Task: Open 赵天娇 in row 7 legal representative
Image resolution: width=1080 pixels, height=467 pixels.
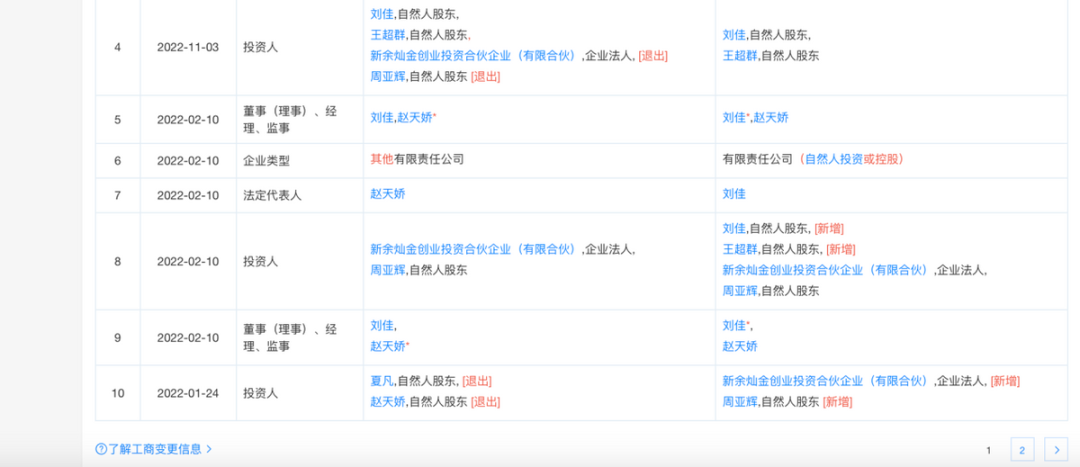Action: click(x=388, y=194)
